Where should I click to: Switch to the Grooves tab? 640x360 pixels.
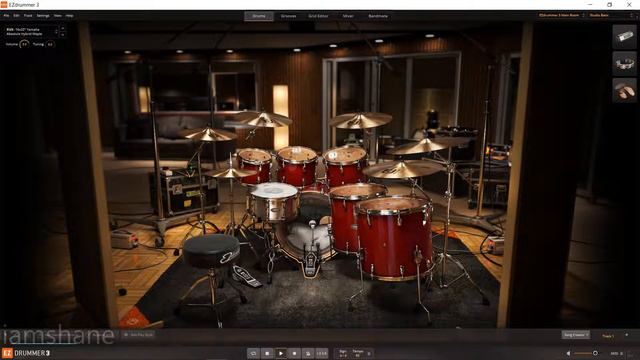click(288, 16)
